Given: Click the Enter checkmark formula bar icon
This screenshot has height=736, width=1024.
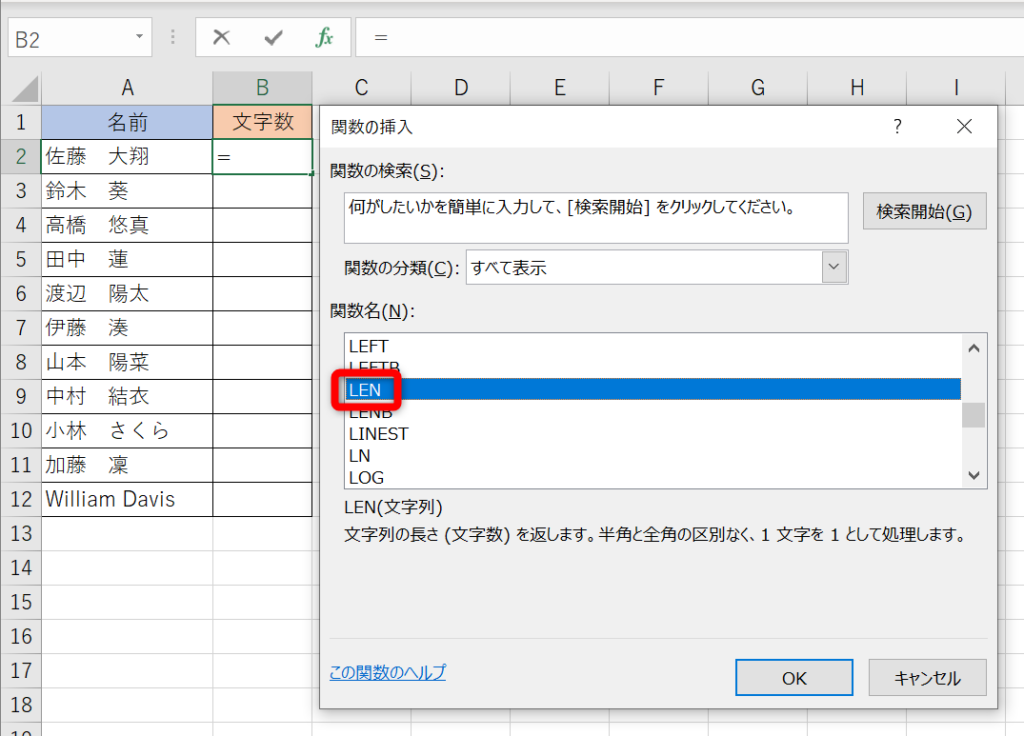Looking at the screenshot, I should click(x=273, y=38).
